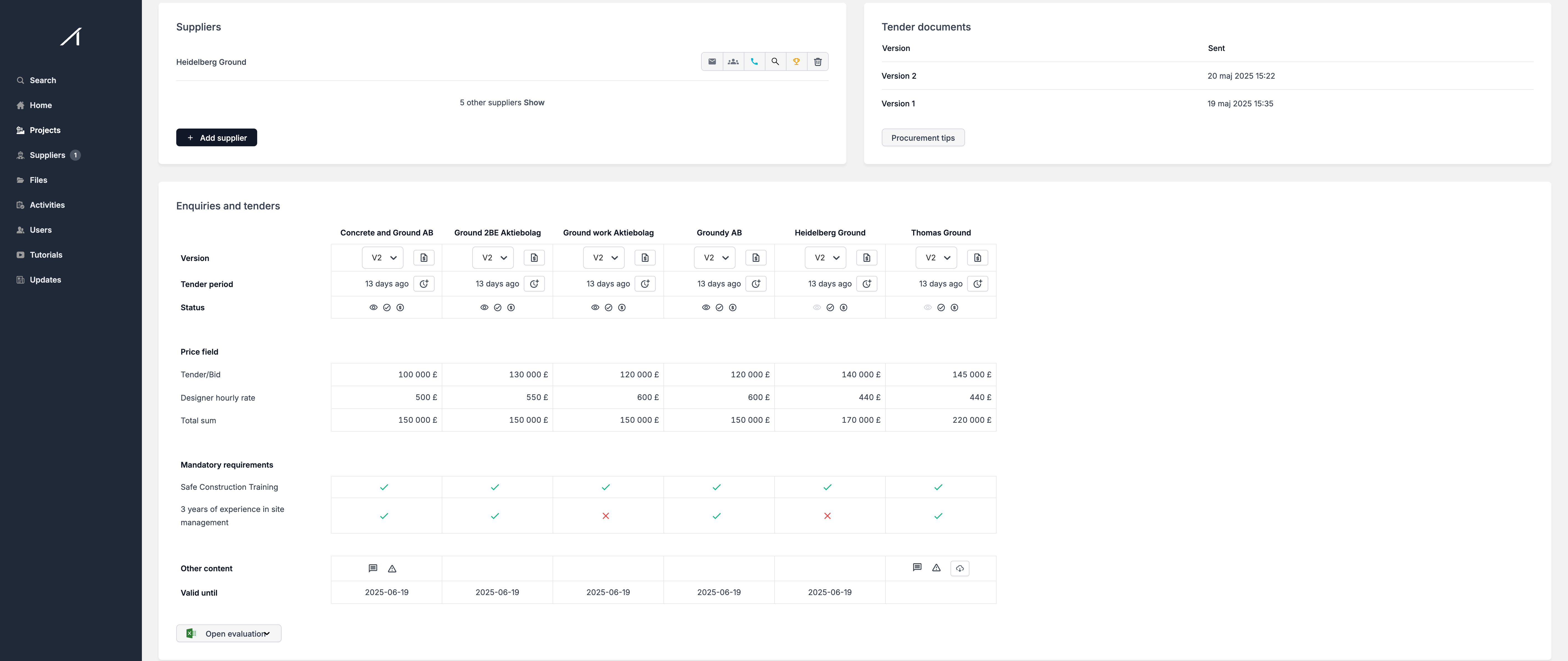The width and height of the screenshot is (1568, 661).
Task: Open Files in sidebar
Action: pyautogui.click(x=32, y=180)
